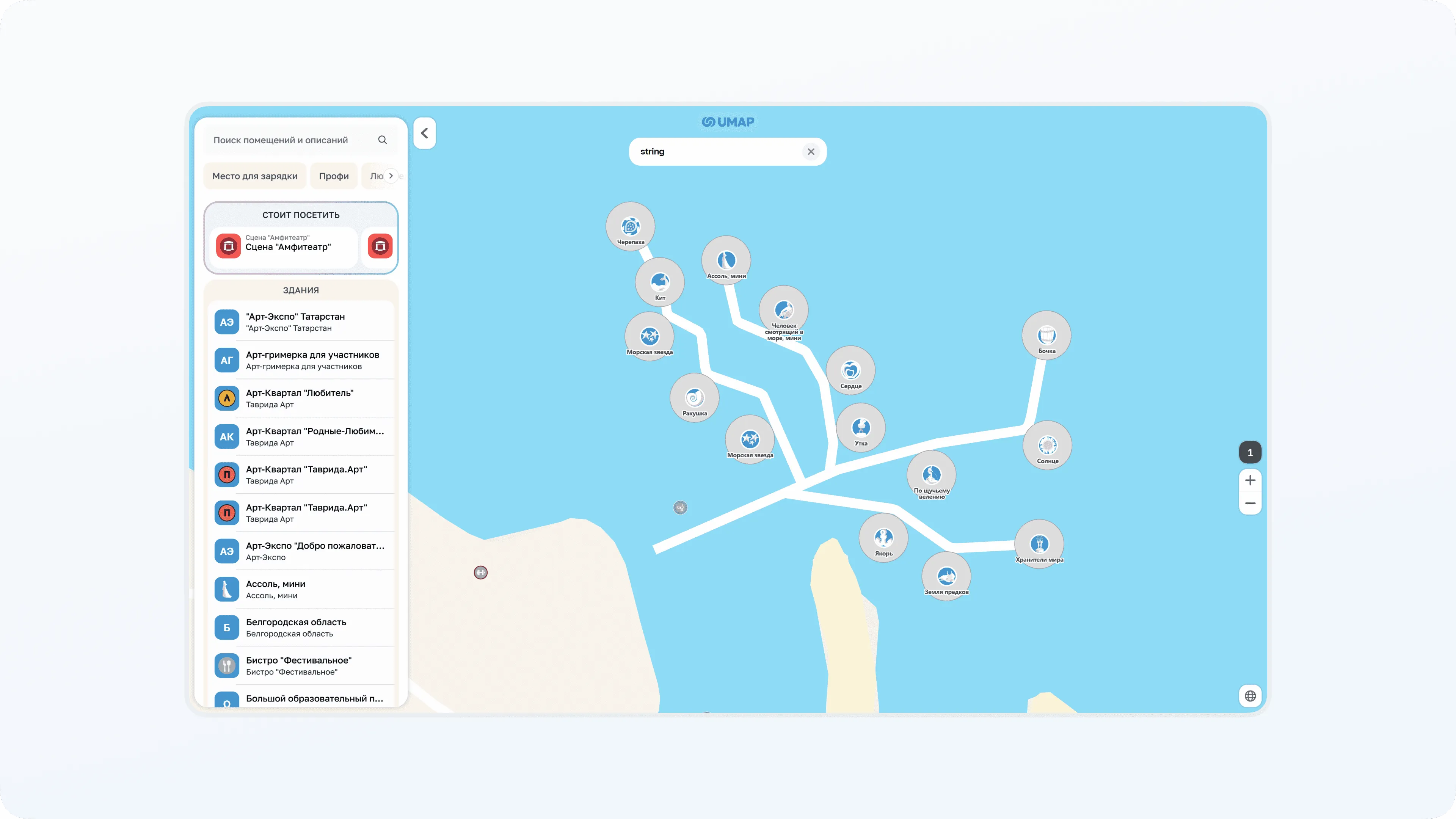Open the Бочка map marker
This screenshot has height=819, width=1456.
point(1046,336)
